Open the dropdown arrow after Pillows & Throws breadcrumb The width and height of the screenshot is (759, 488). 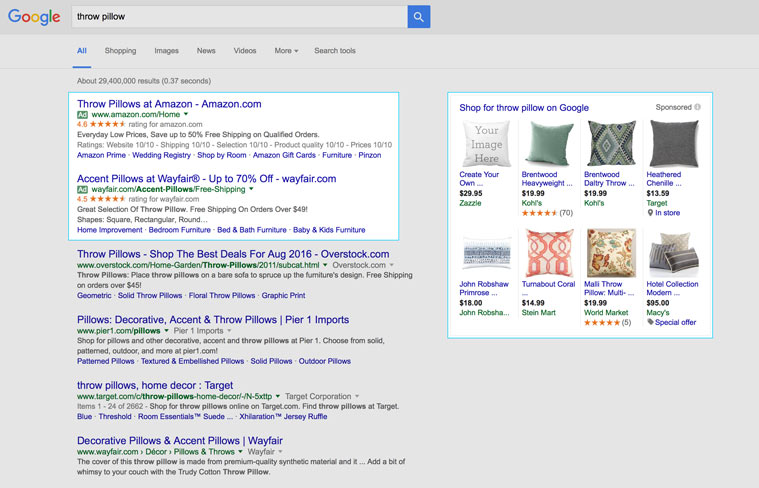coord(241,452)
